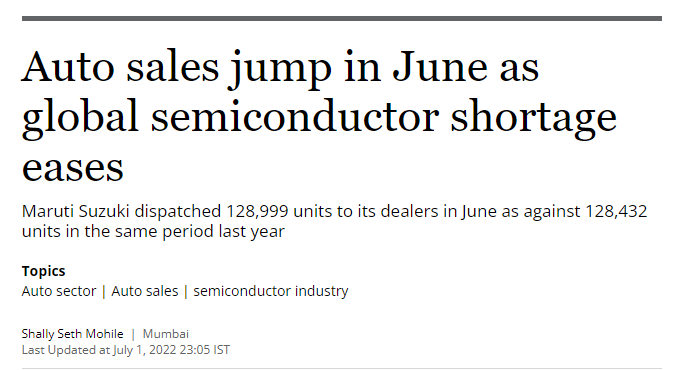Click the Topics heading
The image size is (683, 370).
(44, 271)
